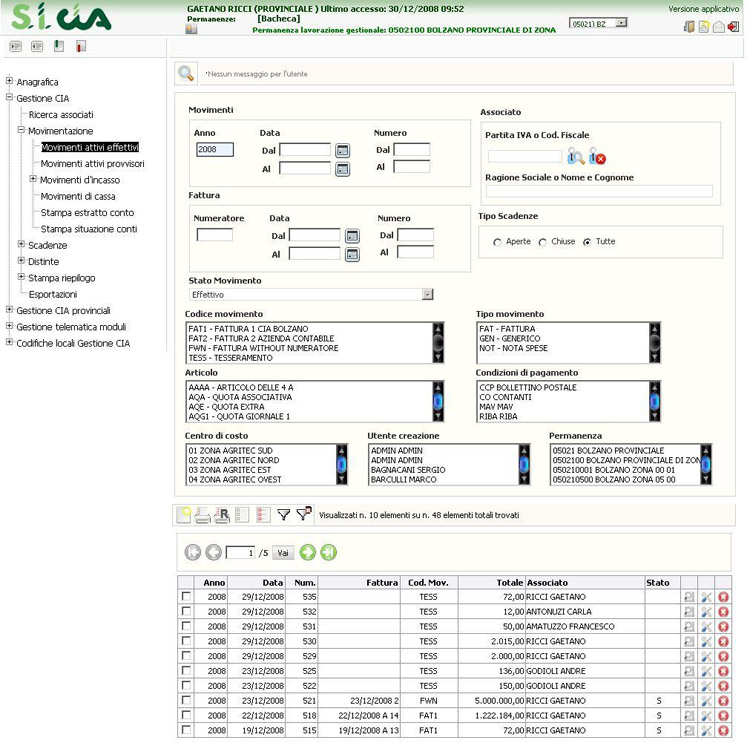750x743 pixels.
Task: Click the green bookmark icon in left toolbar
Action: pyautogui.click(x=59, y=46)
